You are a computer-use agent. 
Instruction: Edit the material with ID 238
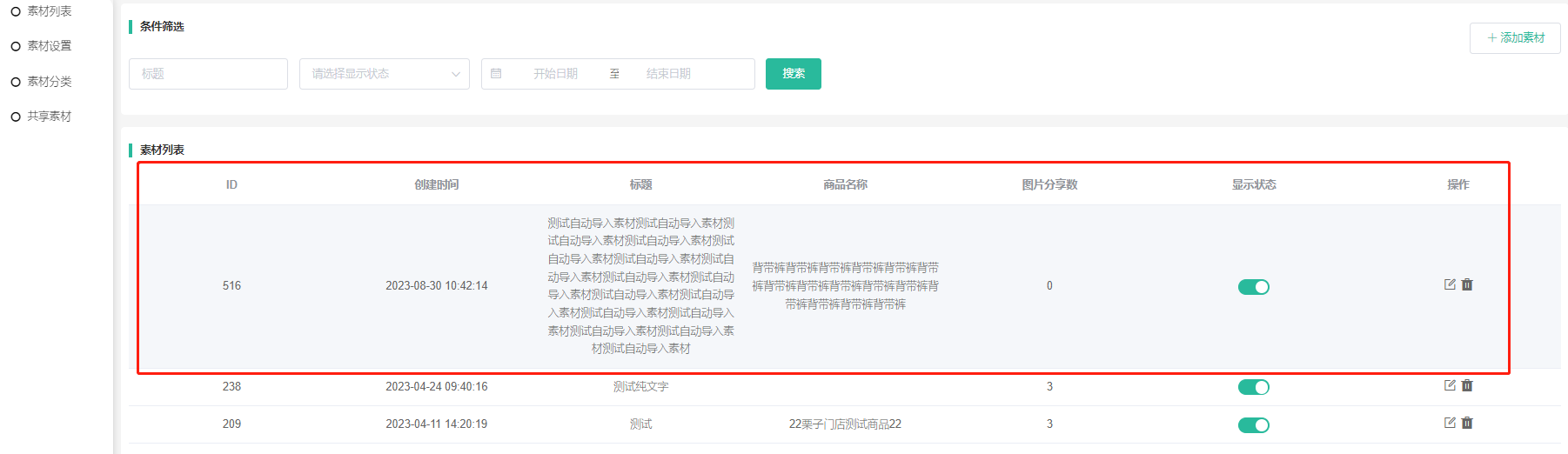click(1450, 385)
